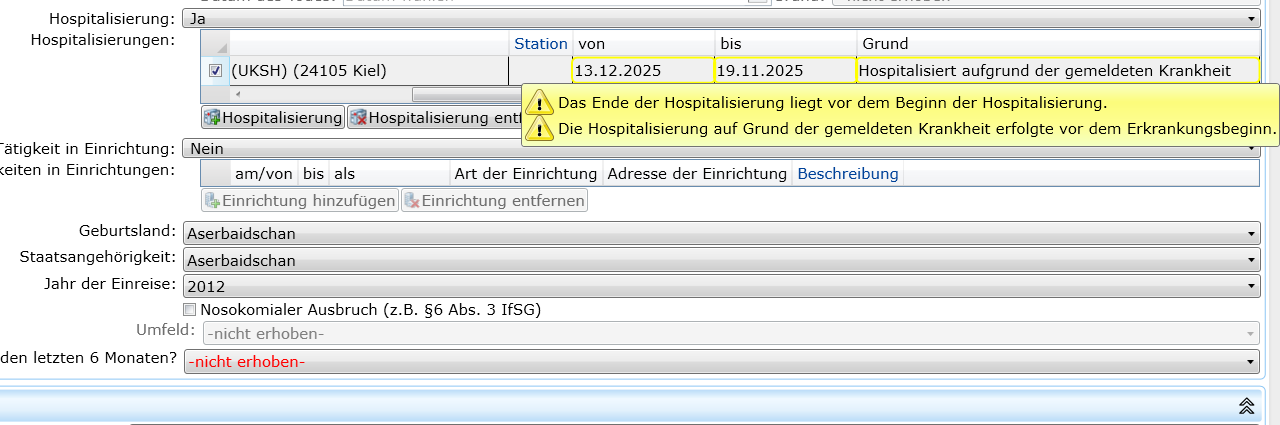Click the Grund cell of the hospitalization row
The height and width of the screenshot is (425, 1280).
pyautogui.click(x=1057, y=71)
